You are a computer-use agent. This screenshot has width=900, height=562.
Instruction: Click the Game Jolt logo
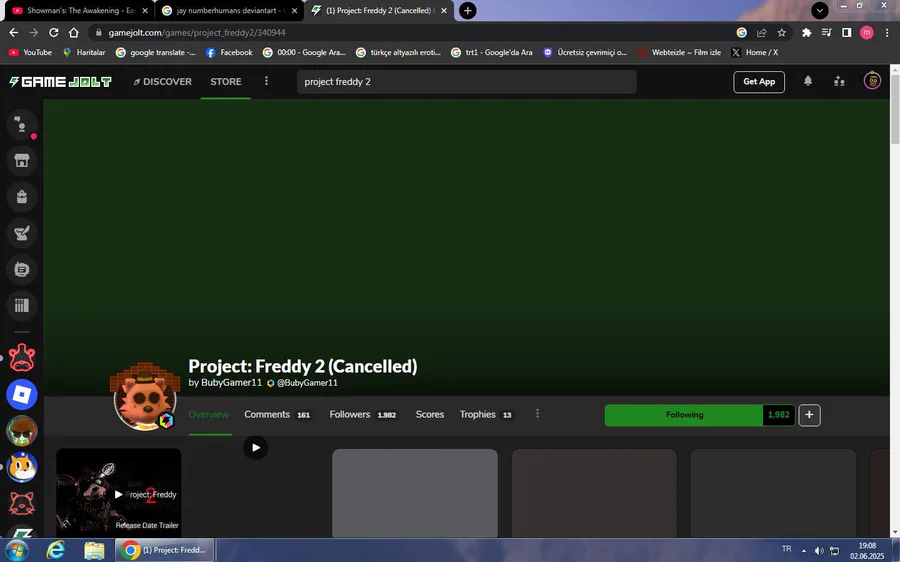pos(60,82)
